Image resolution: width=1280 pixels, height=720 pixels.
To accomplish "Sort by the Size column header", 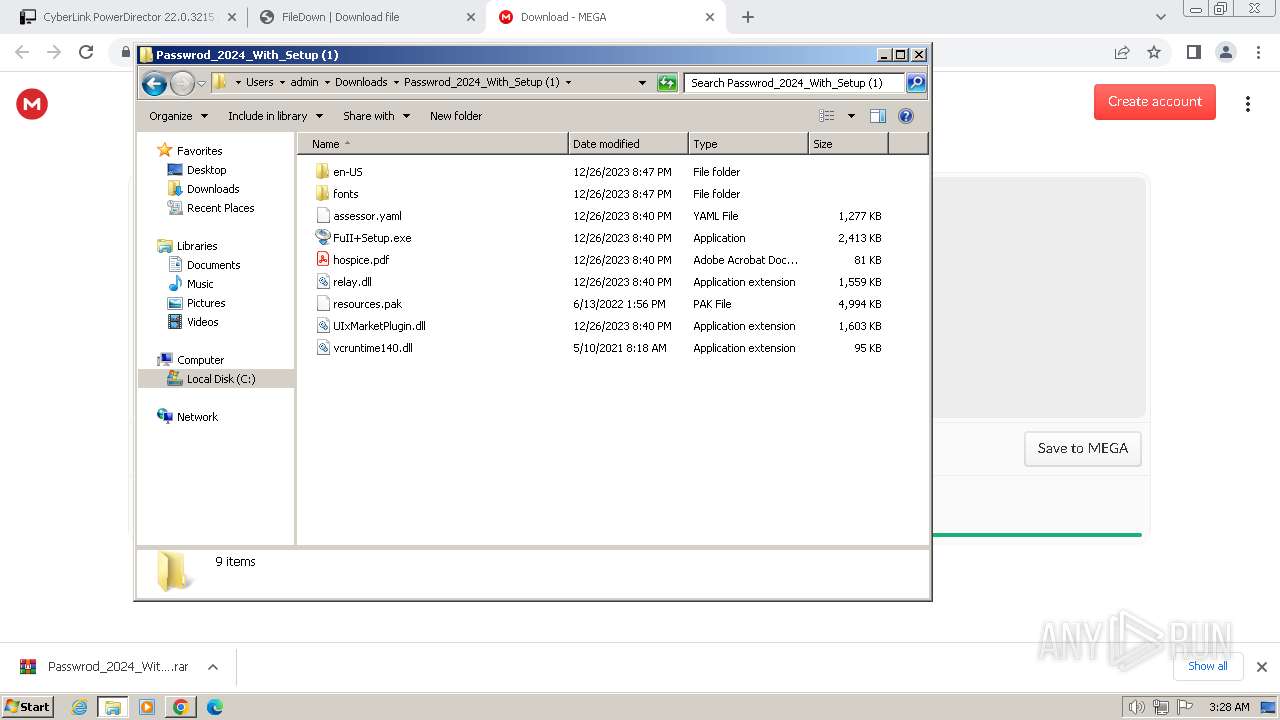I will [848, 144].
